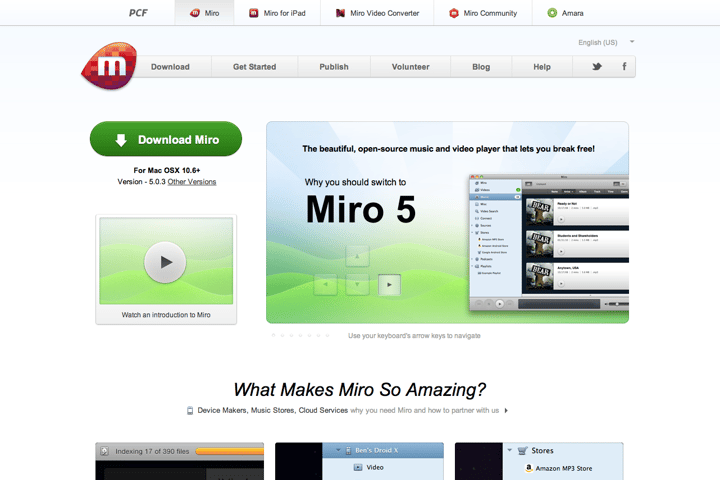Click the Miro 5 slideshow banner

[x=447, y=222]
